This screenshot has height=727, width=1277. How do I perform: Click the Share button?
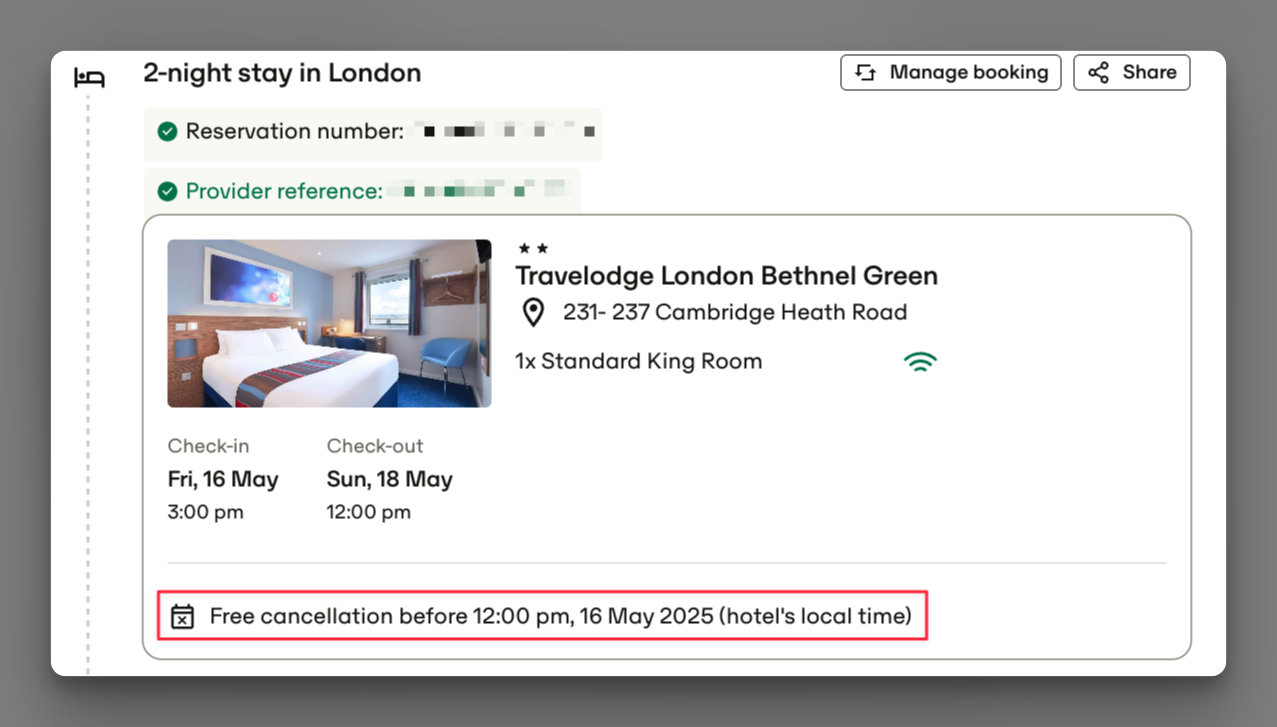pos(1132,73)
